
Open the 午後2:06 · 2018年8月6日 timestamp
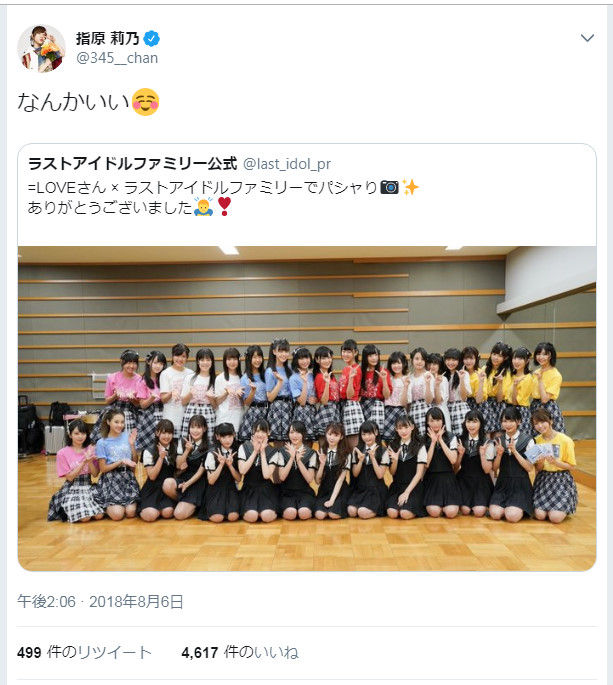tap(100, 602)
